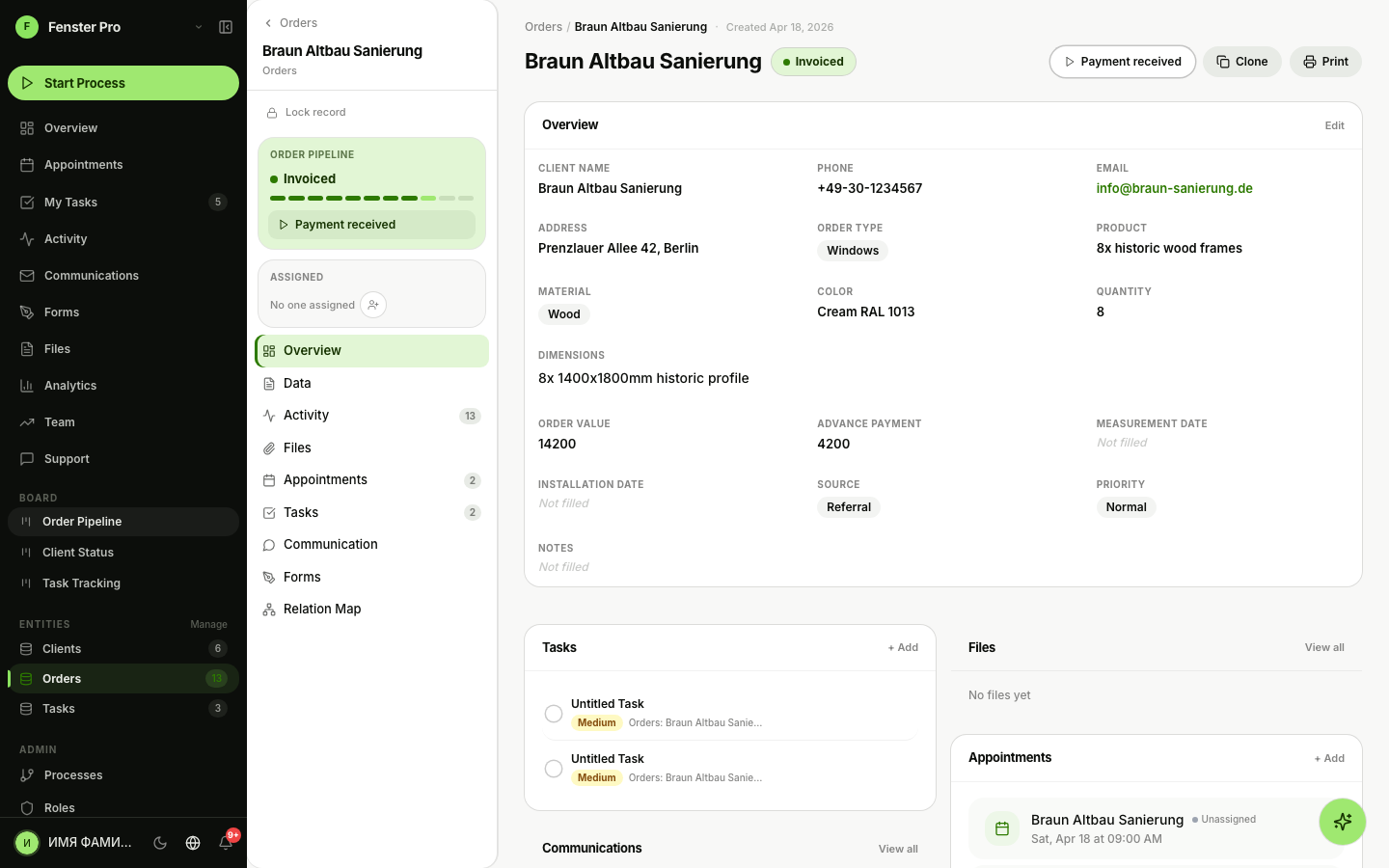This screenshot has width=1389, height=868.
Task: Clone this order
Action: click(1241, 62)
